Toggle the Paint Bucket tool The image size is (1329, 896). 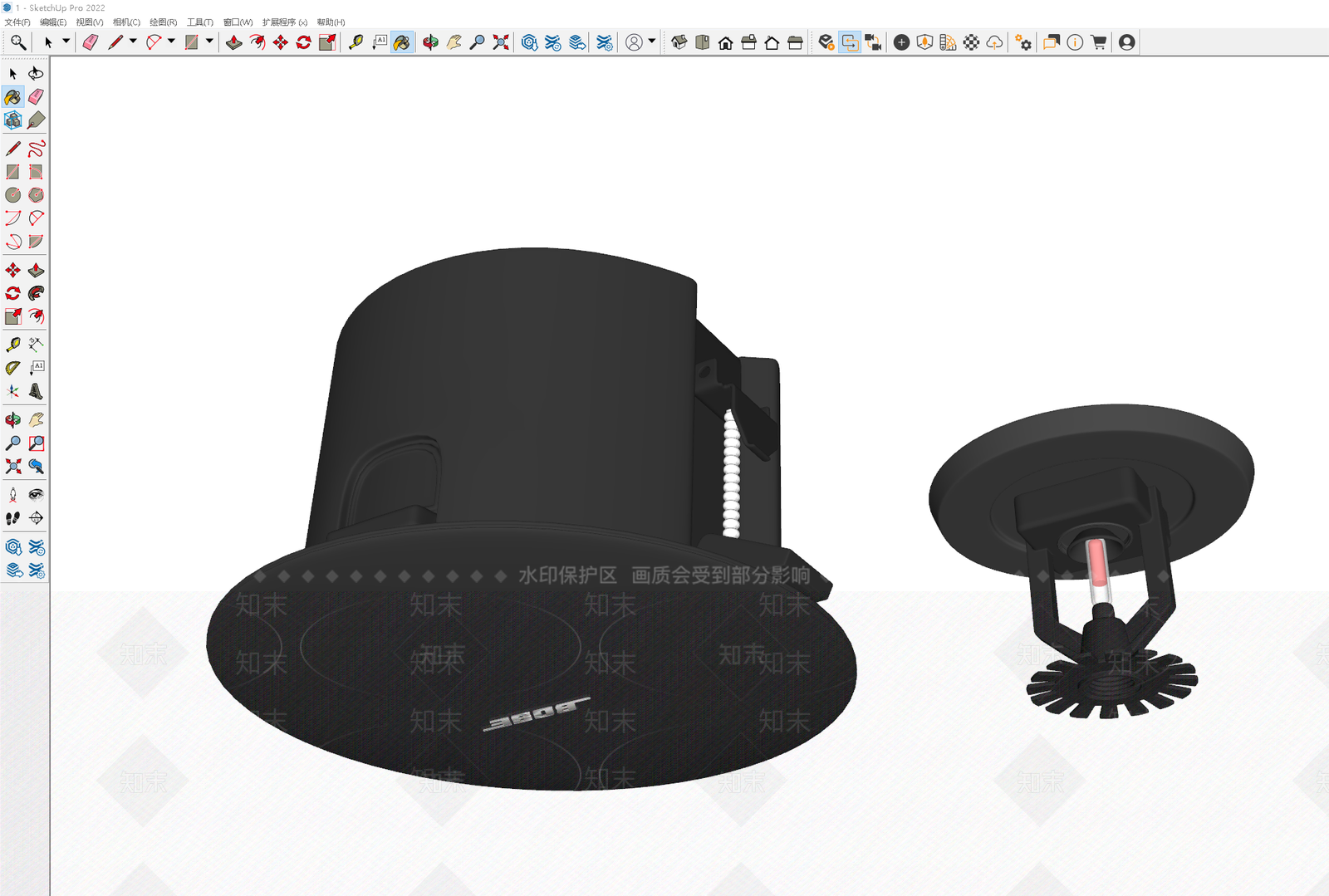[x=401, y=42]
